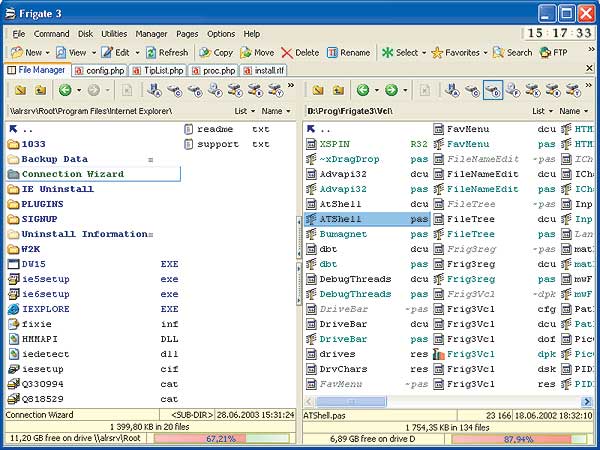Select the Connection Wizard folder

point(93,174)
